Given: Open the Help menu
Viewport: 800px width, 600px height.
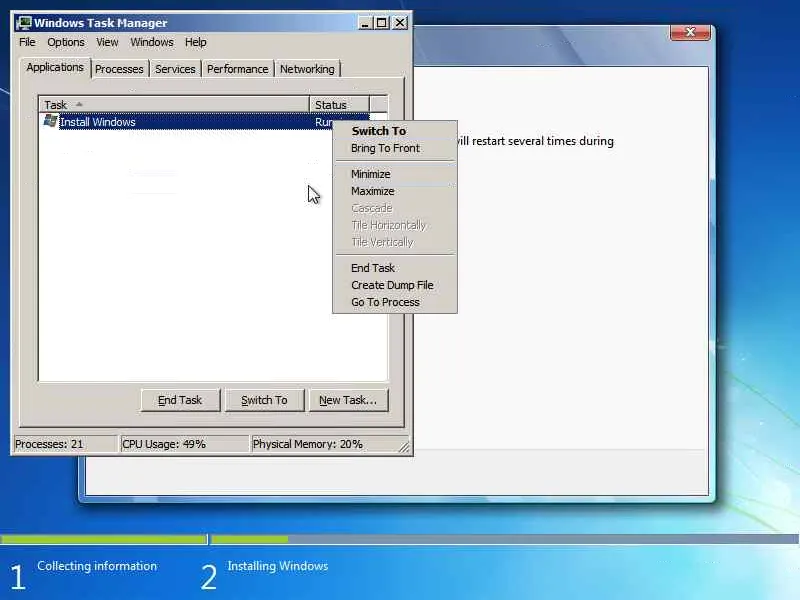Looking at the screenshot, I should (x=195, y=42).
